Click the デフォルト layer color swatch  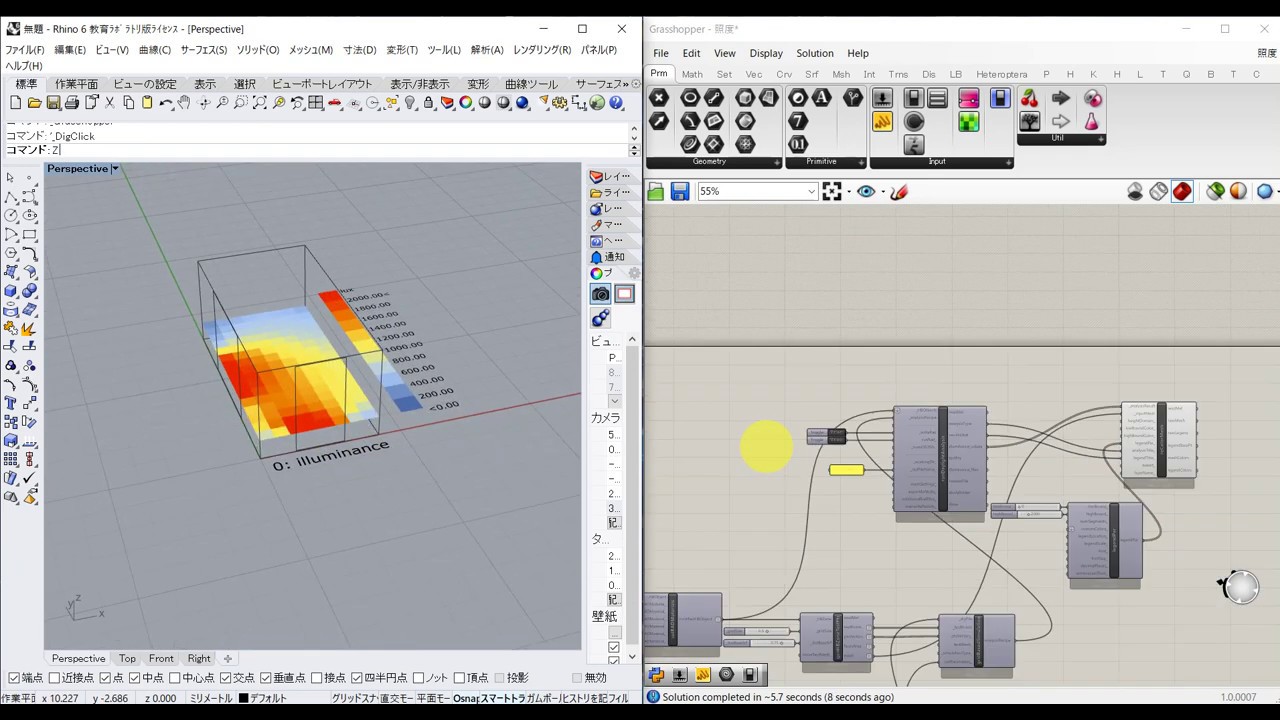point(243,698)
